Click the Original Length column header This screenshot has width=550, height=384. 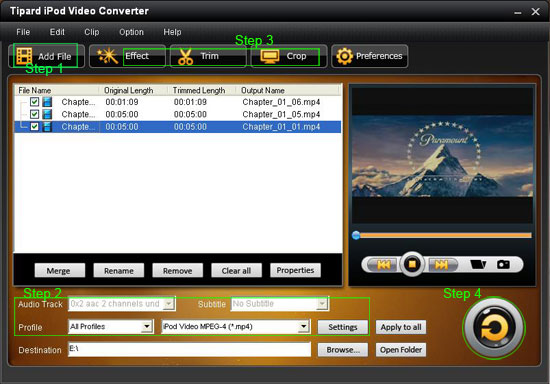pyautogui.click(x=133, y=90)
